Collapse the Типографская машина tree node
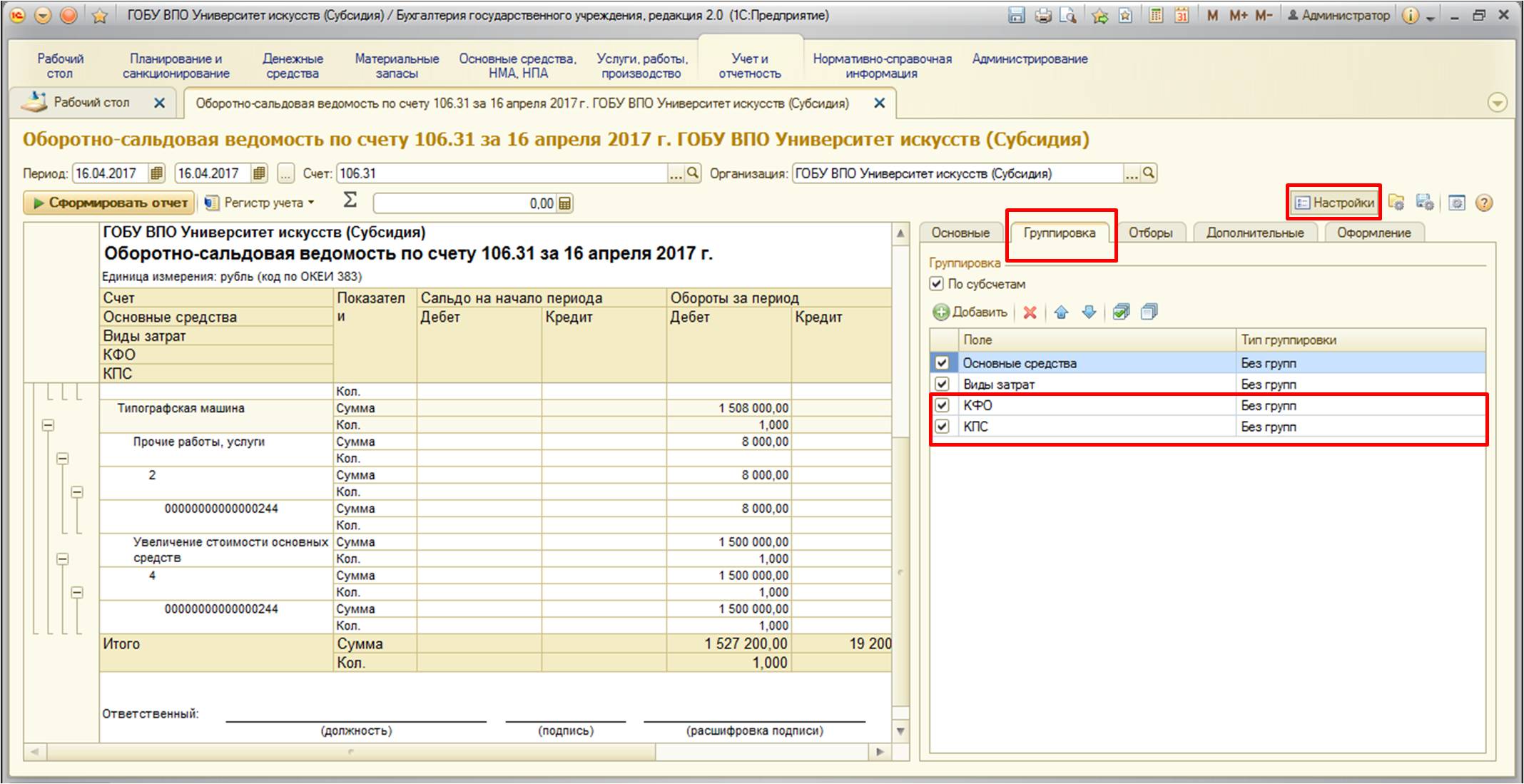Viewport: 1524px width, 784px height. pos(48,425)
